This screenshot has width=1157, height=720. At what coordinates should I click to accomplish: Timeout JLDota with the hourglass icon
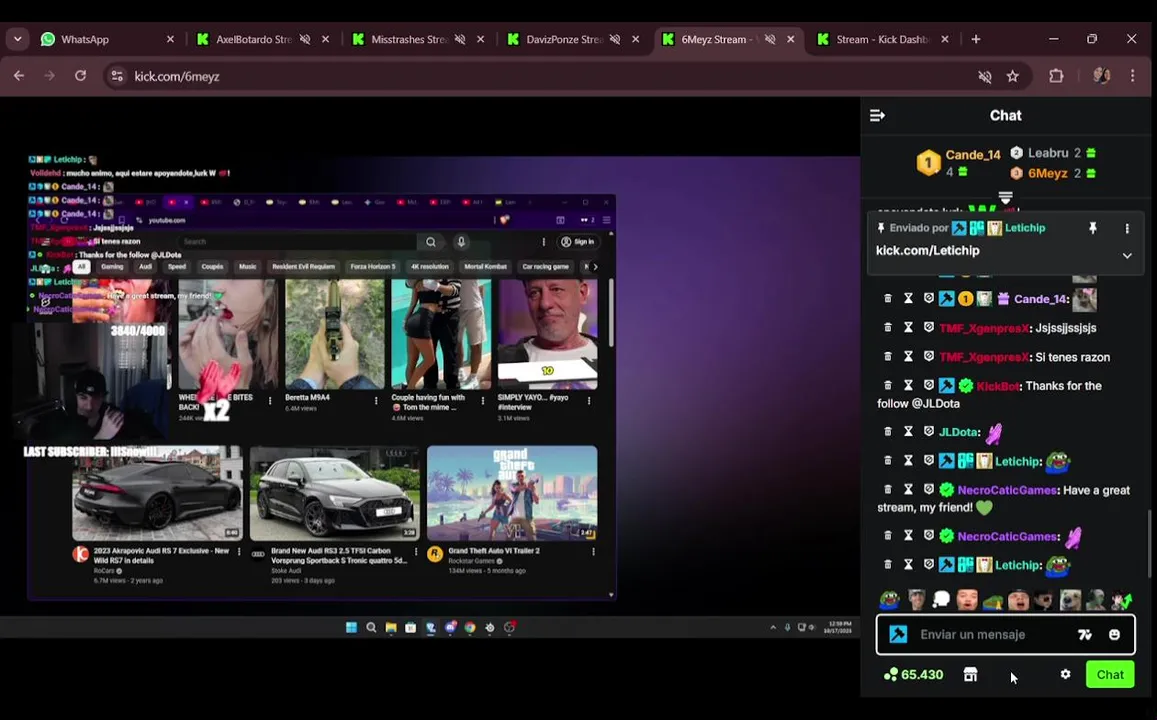click(x=908, y=432)
